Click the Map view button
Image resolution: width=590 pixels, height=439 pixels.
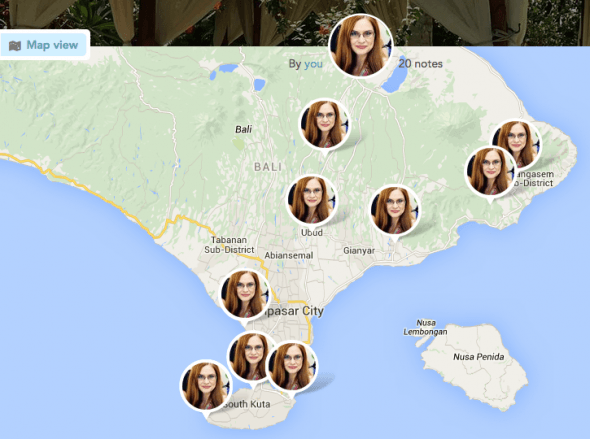point(44,45)
